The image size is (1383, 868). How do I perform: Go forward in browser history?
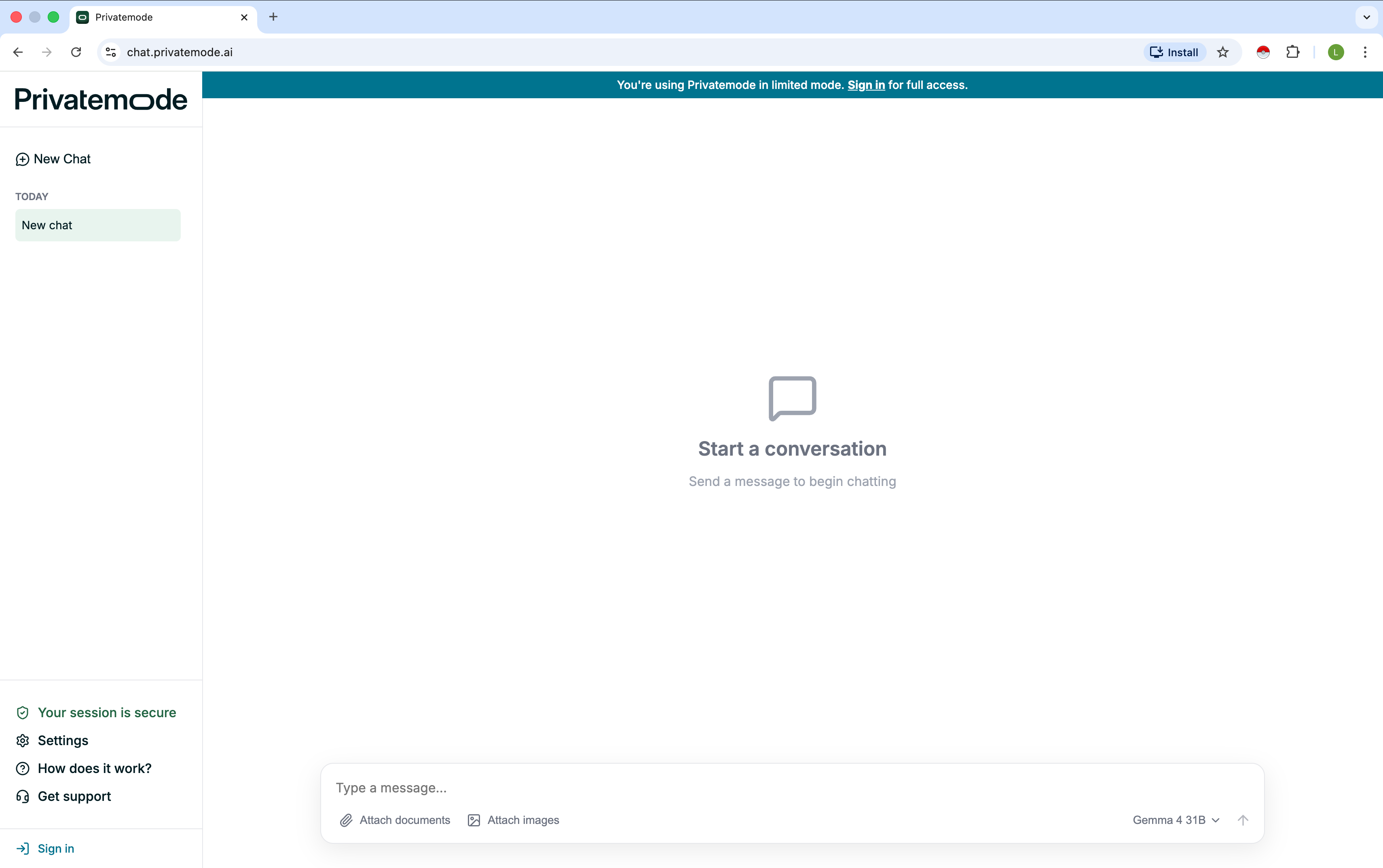(47, 52)
